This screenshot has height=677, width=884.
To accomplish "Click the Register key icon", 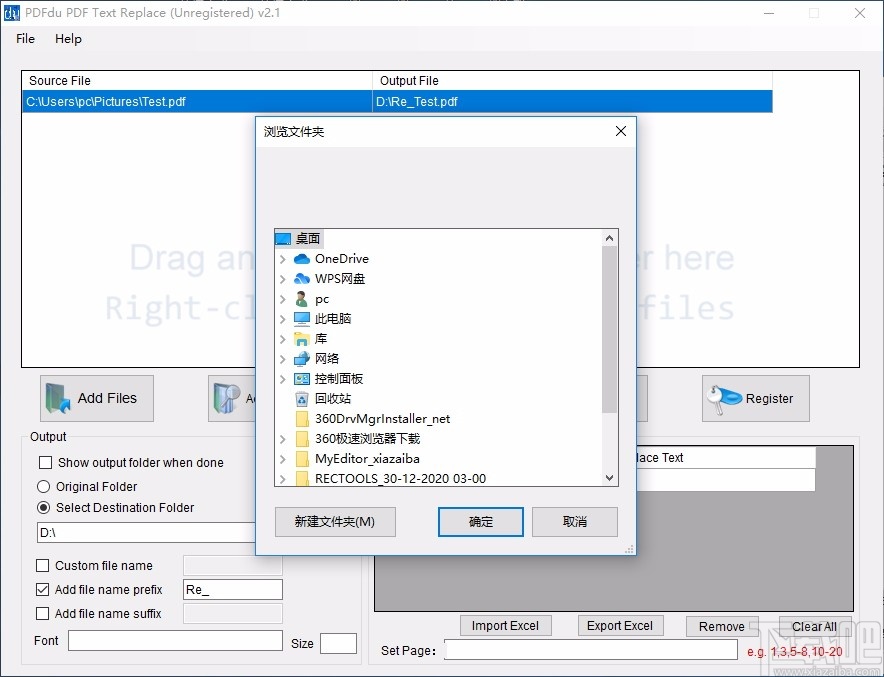I will [x=725, y=397].
